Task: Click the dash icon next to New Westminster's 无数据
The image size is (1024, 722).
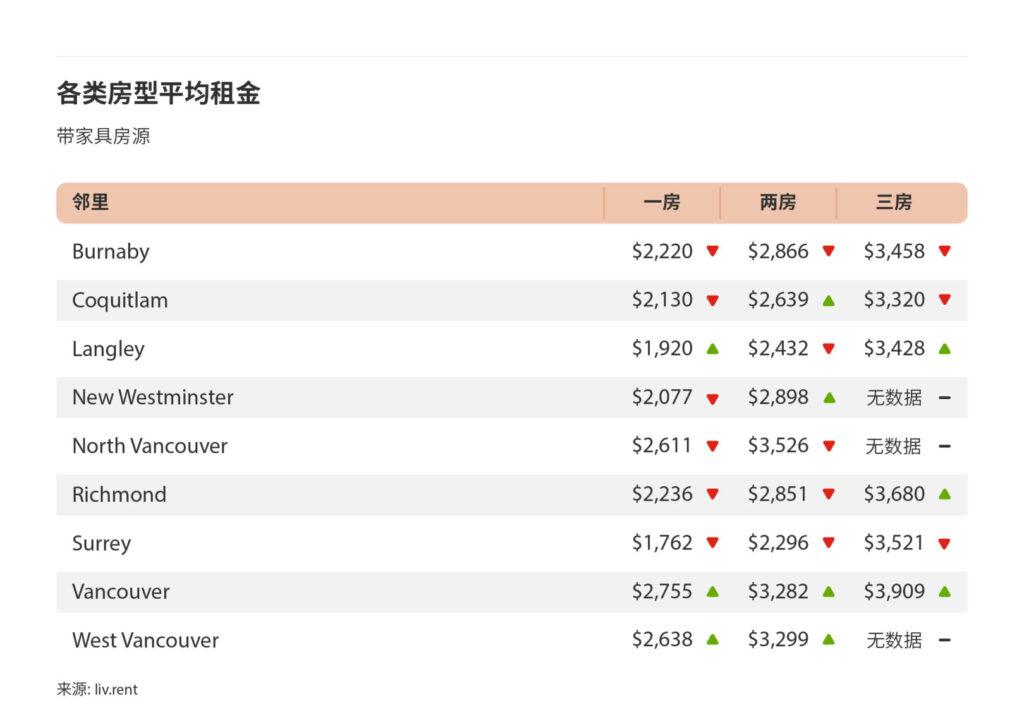Action: tap(944, 397)
